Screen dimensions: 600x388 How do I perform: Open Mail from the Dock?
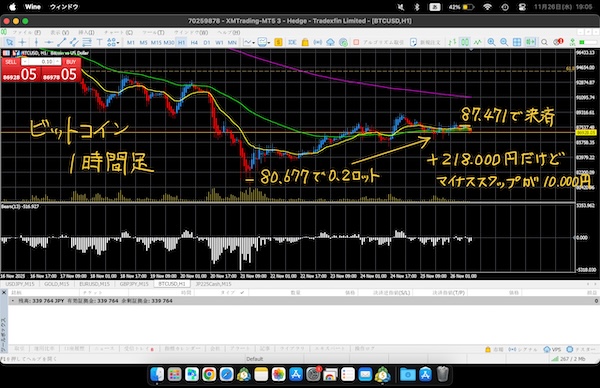click(x=365, y=374)
